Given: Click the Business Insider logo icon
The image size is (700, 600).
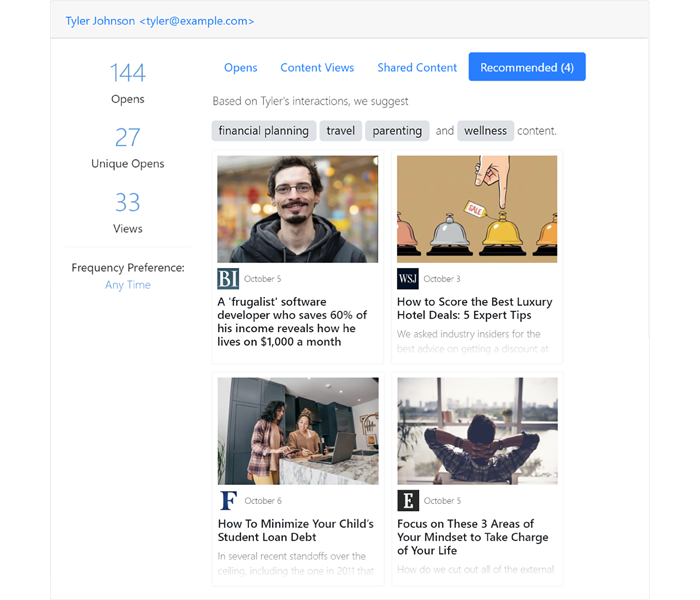Looking at the screenshot, I should (x=228, y=279).
